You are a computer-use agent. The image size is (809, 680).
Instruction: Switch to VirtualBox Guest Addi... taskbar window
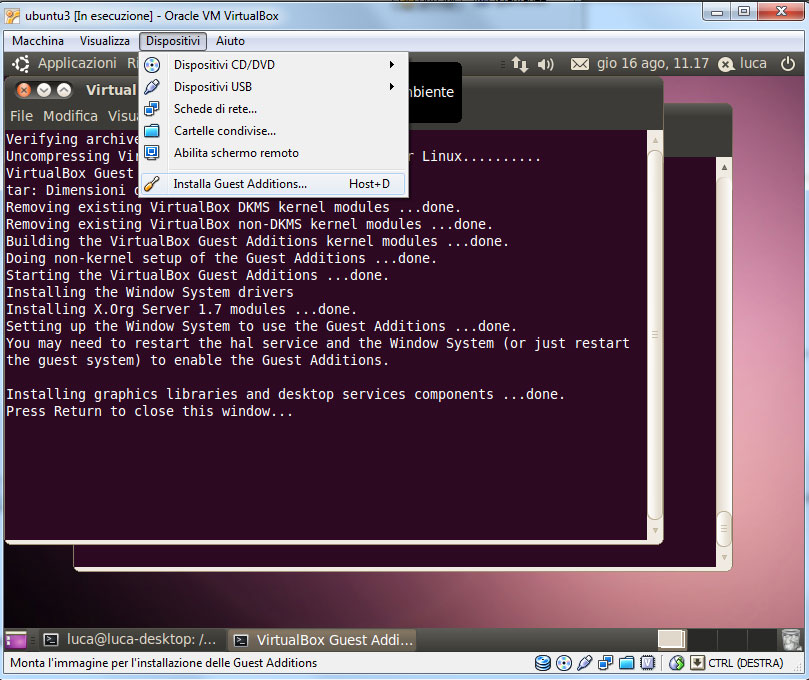pos(323,640)
